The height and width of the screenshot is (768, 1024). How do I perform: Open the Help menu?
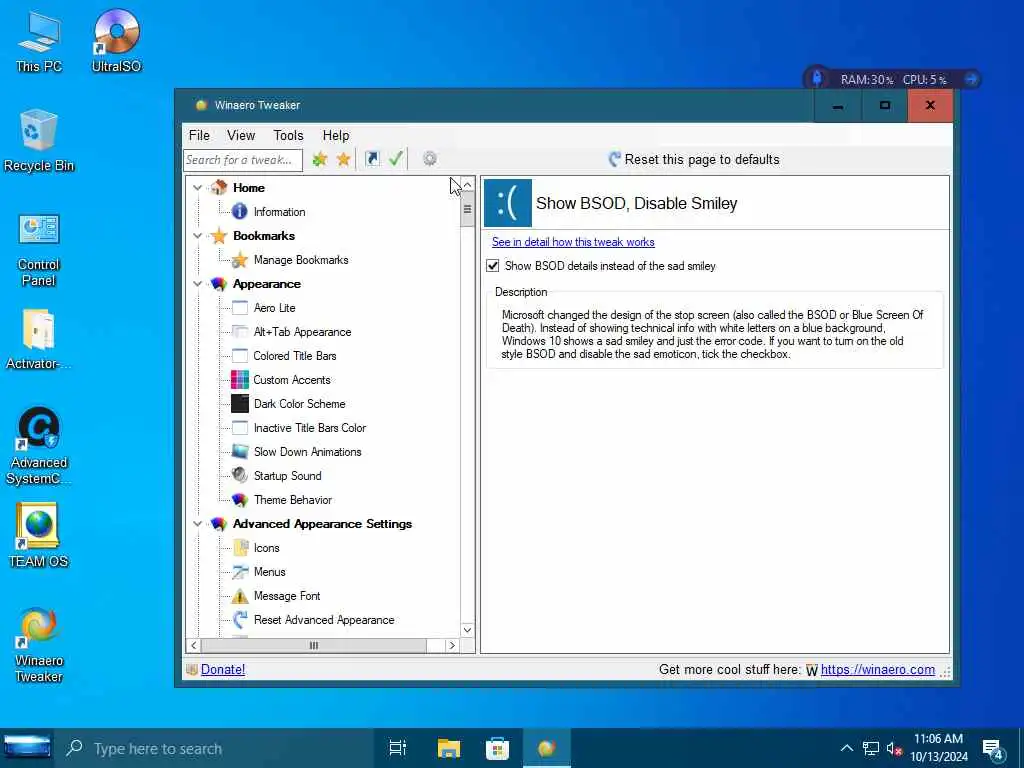click(x=336, y=135)
